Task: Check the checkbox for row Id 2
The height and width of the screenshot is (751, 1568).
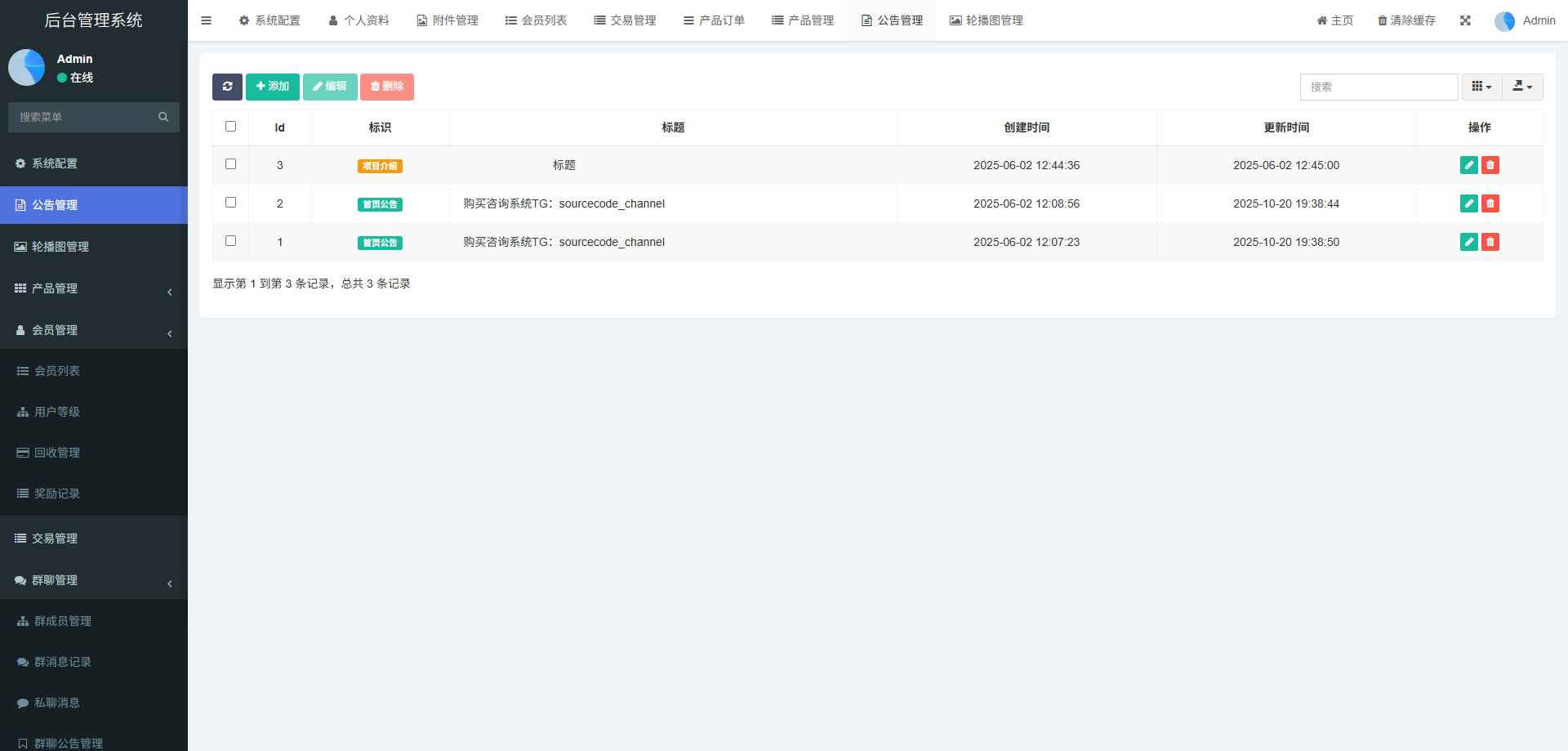Action: (x=230, y=203)
